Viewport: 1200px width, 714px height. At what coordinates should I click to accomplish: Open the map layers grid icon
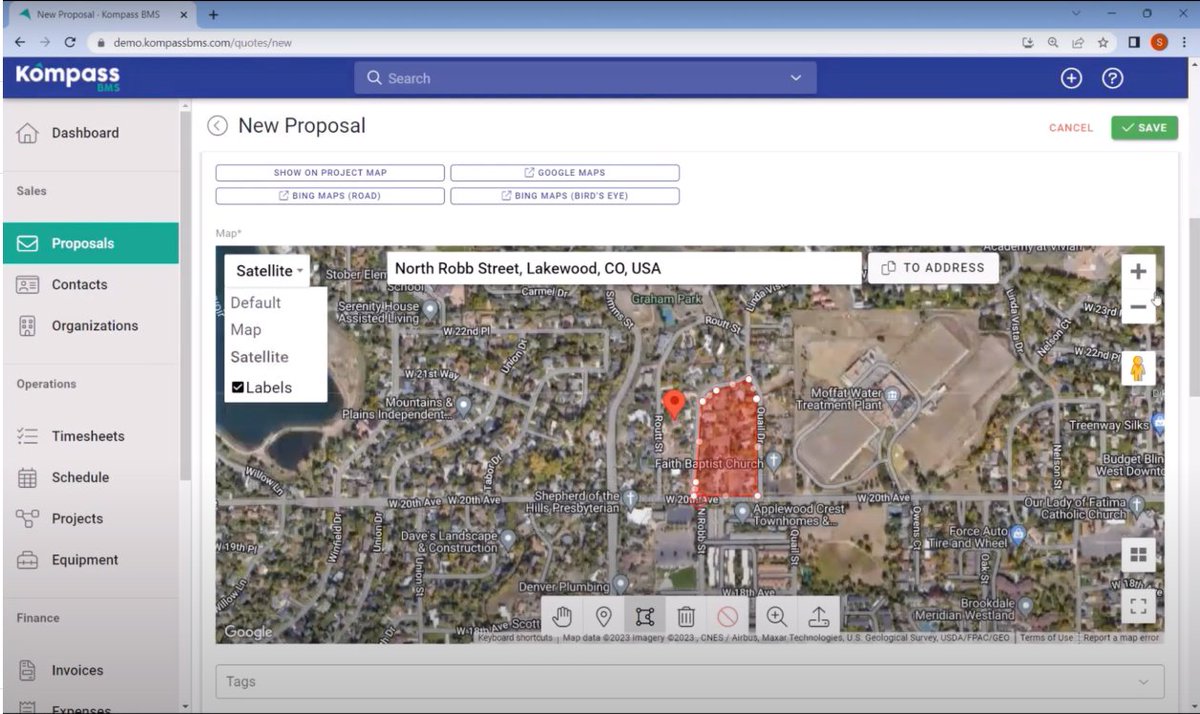1138,552
